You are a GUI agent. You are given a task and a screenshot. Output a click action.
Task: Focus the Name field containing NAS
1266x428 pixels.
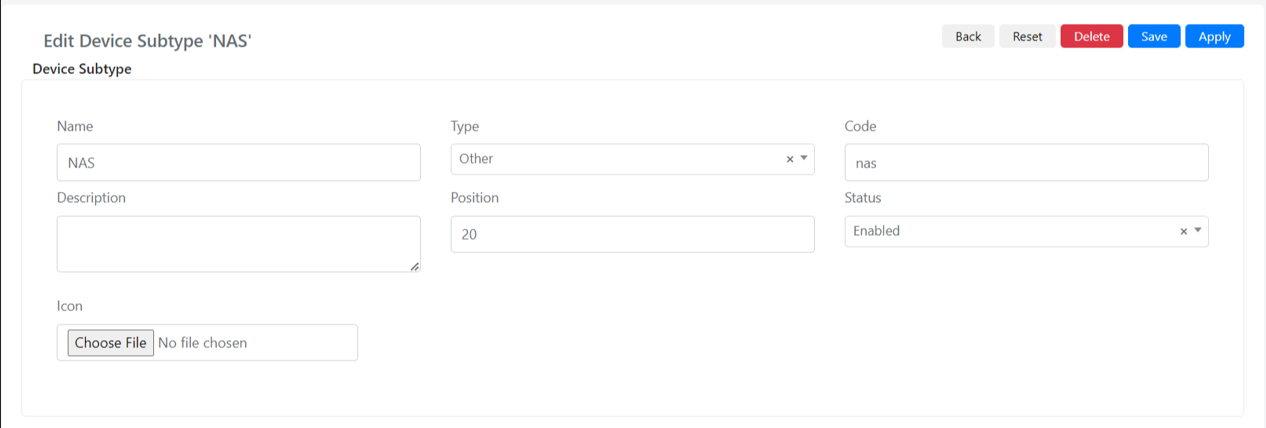(239, 162)
